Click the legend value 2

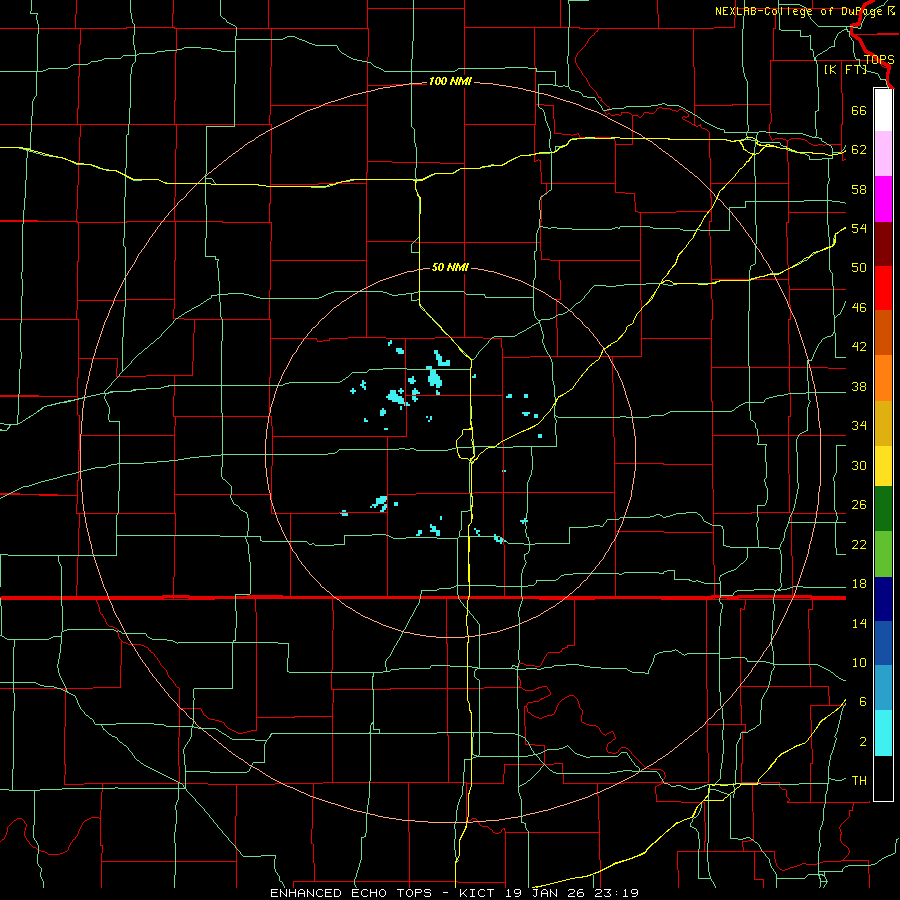click(x=863, y=742)
